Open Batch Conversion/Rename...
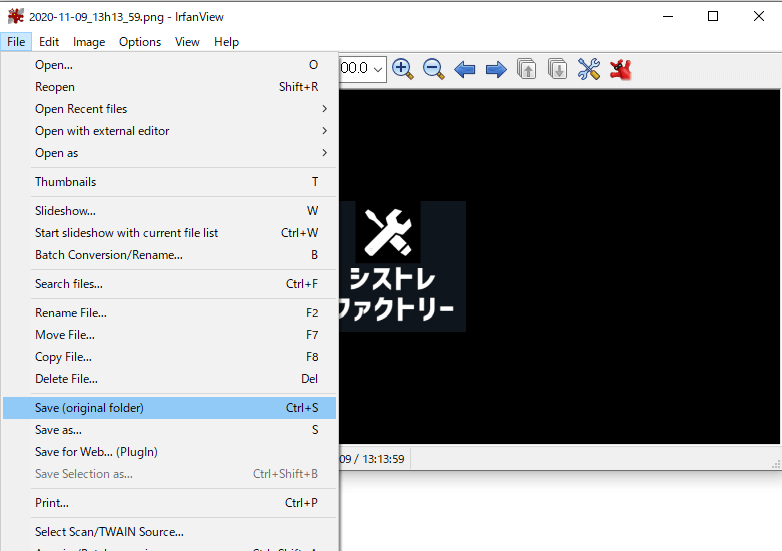This screenshot has height=551, width=782. (x=170, y=255)
